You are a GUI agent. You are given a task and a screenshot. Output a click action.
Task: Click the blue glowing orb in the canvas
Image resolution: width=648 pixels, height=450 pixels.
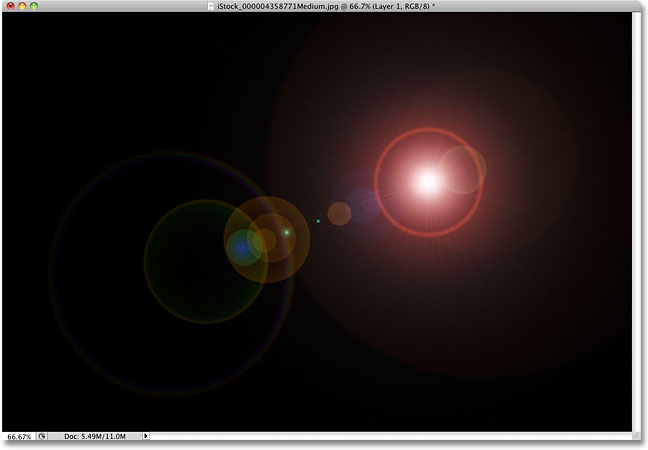[x=242, y=248]
